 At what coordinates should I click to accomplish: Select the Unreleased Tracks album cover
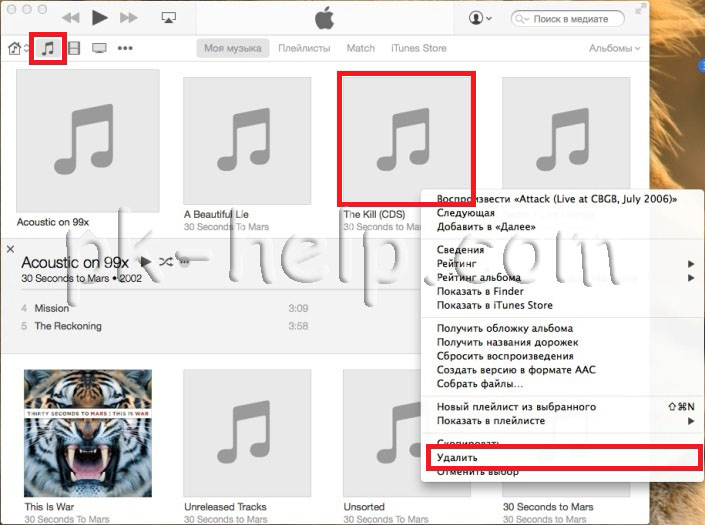[247, 433]
